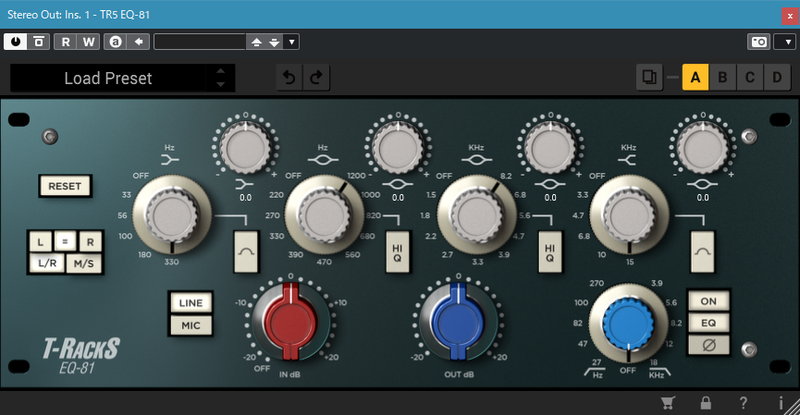Close the TR5 EQ-81 plugin window
This screenshot has height=415, width=800.
[x=790, y=15]
